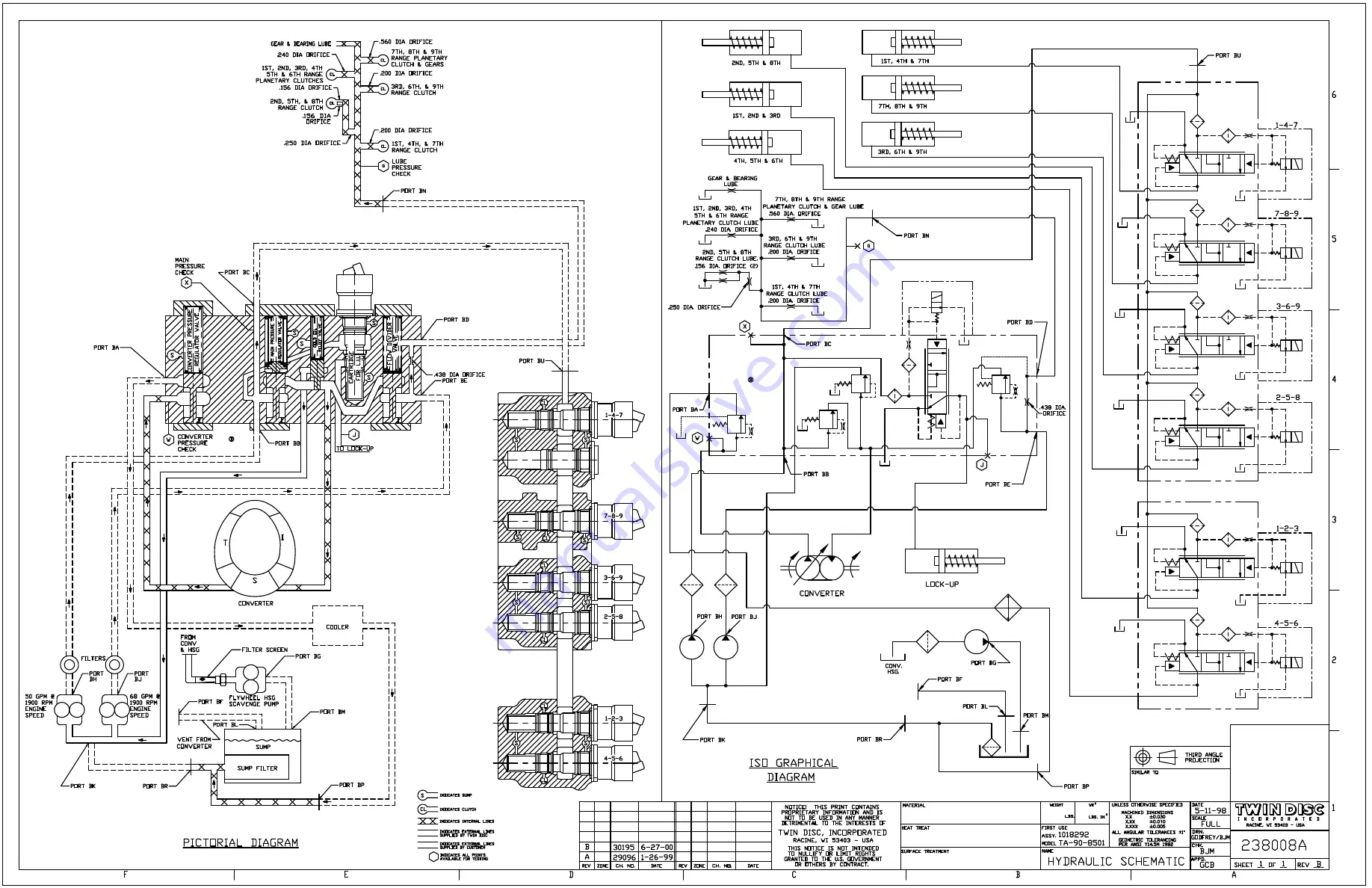The image size is (1372, 888).
Task: Click the LOCK-UP label in ISO diagram
Action: [x=941, y=585]
